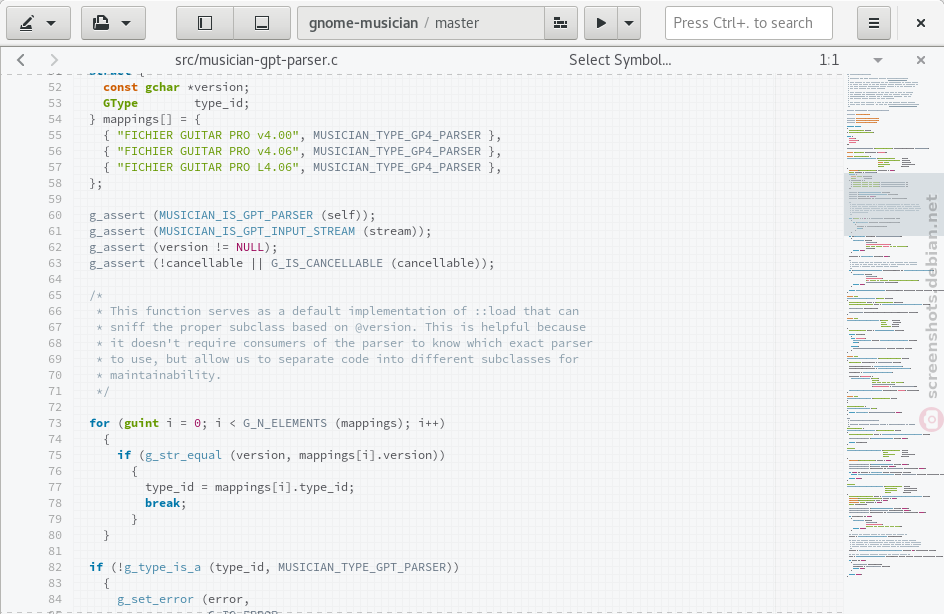Open the document options dropdown arrow
The image size is (944, 614).
pyautogui.click(x=878, y=60)
